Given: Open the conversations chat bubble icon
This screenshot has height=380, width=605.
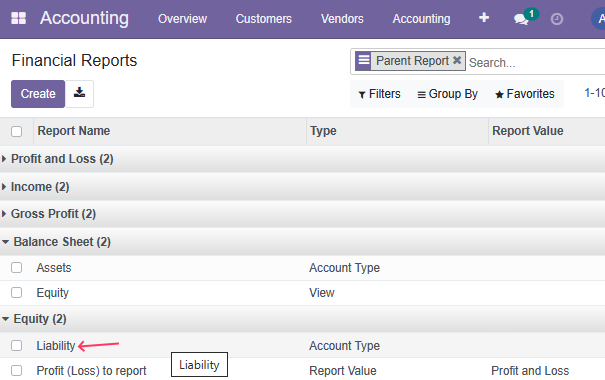Looking at the screenshot, I should [521, 19].
